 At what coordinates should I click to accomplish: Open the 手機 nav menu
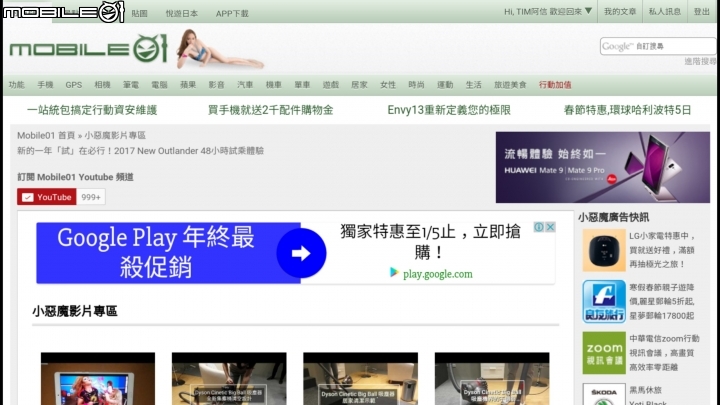pyautogui.click(x=45, y=84)
